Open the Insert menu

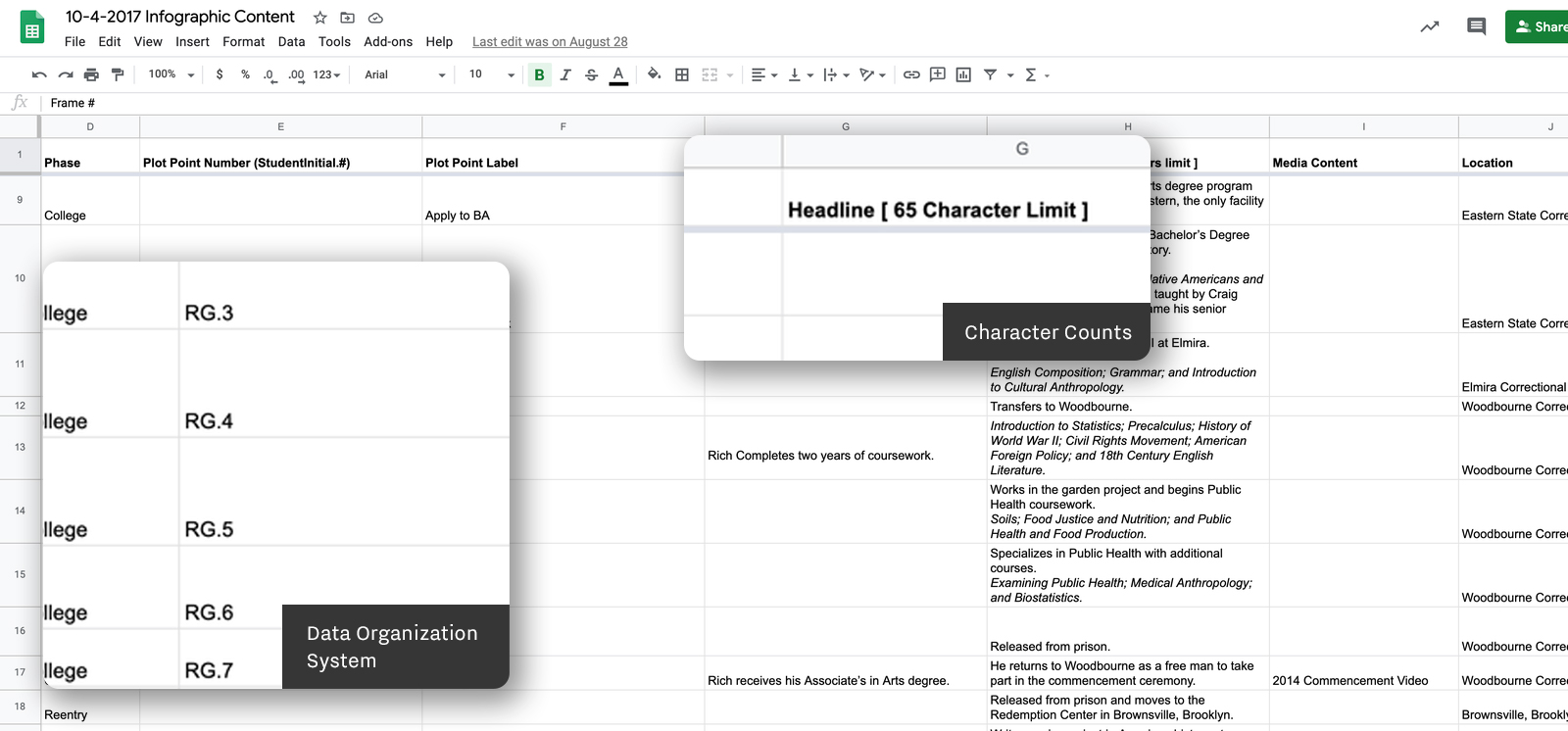192,41
